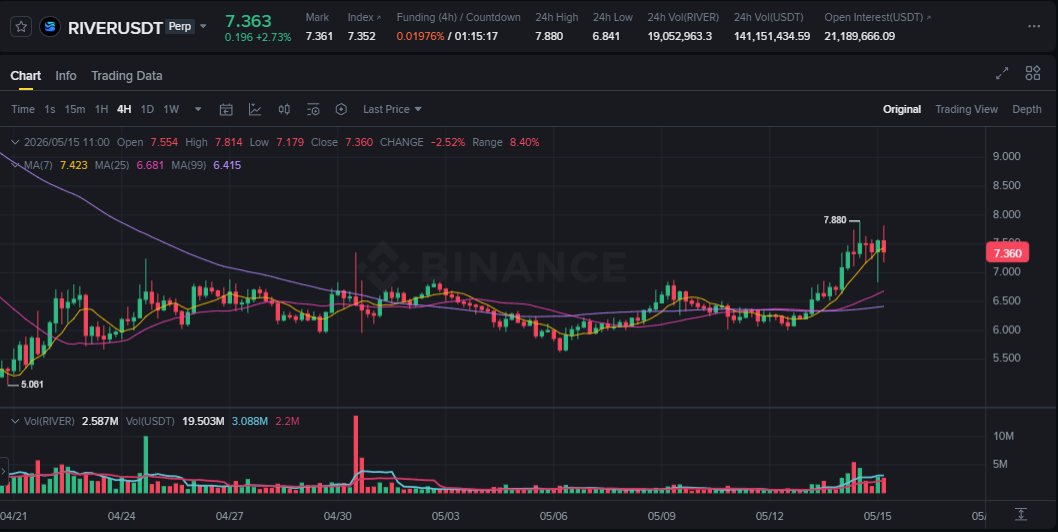Click the Vol(USDT) value 19.503M

point(203,421)
